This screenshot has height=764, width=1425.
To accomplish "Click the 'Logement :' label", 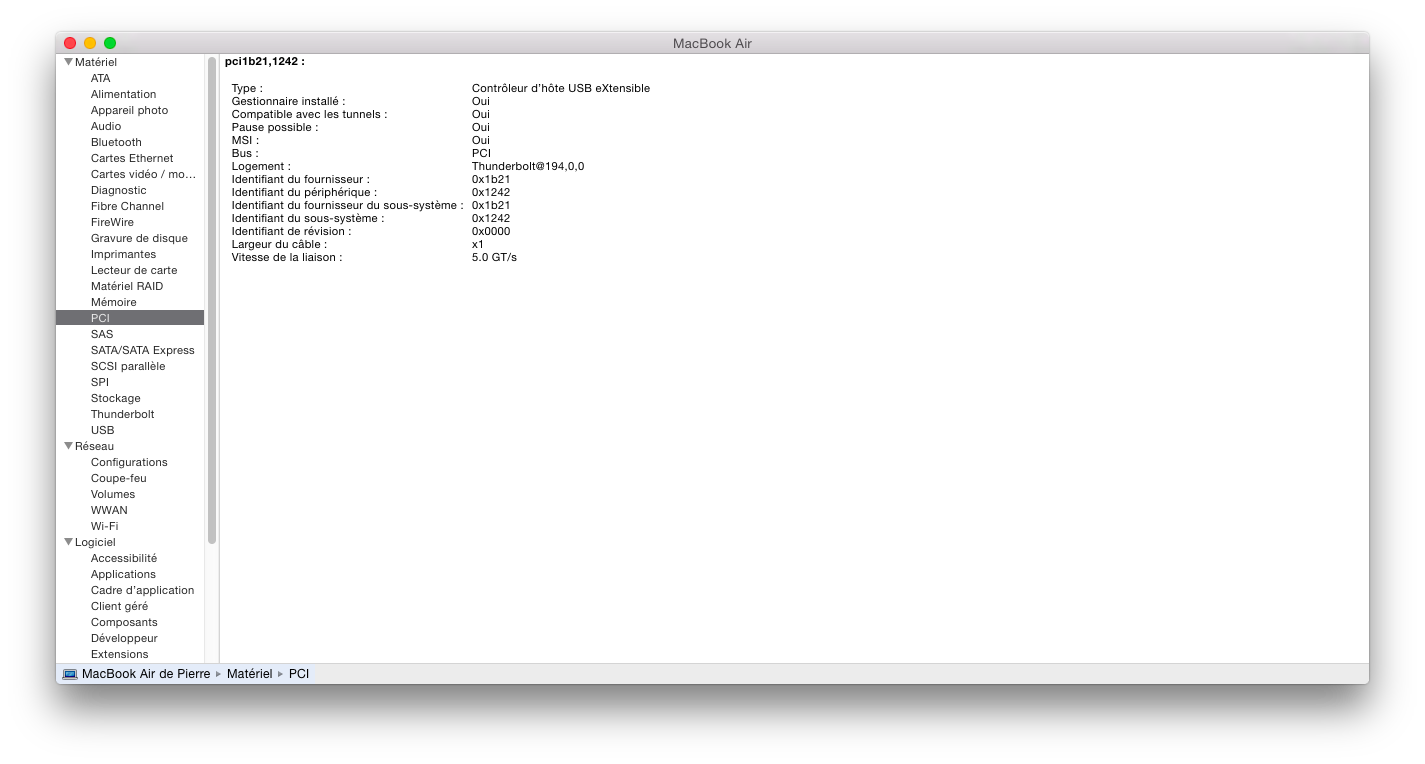I will (261, 166).
